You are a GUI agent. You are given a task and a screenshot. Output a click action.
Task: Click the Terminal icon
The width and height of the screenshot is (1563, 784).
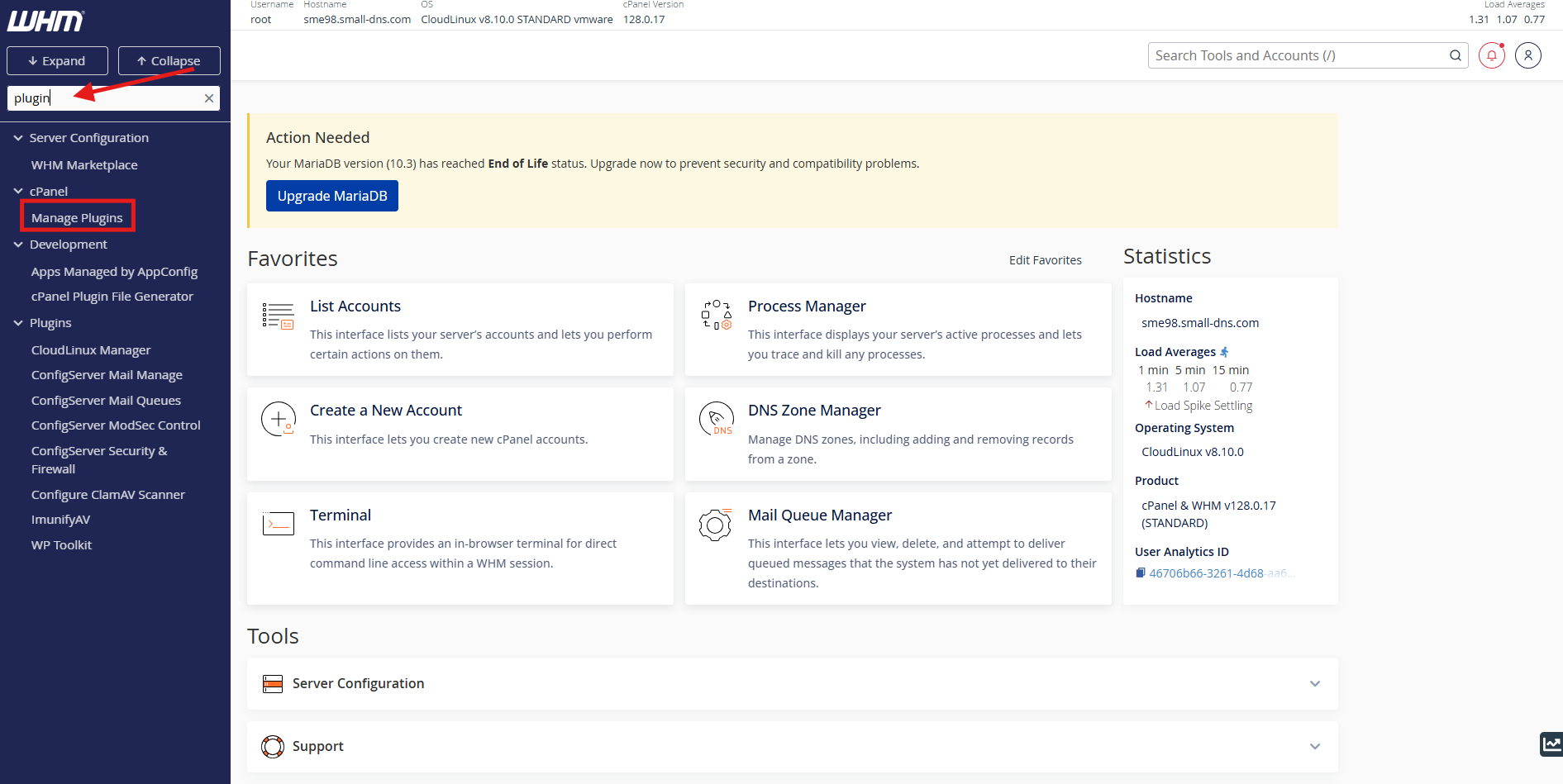pos(279,524)
